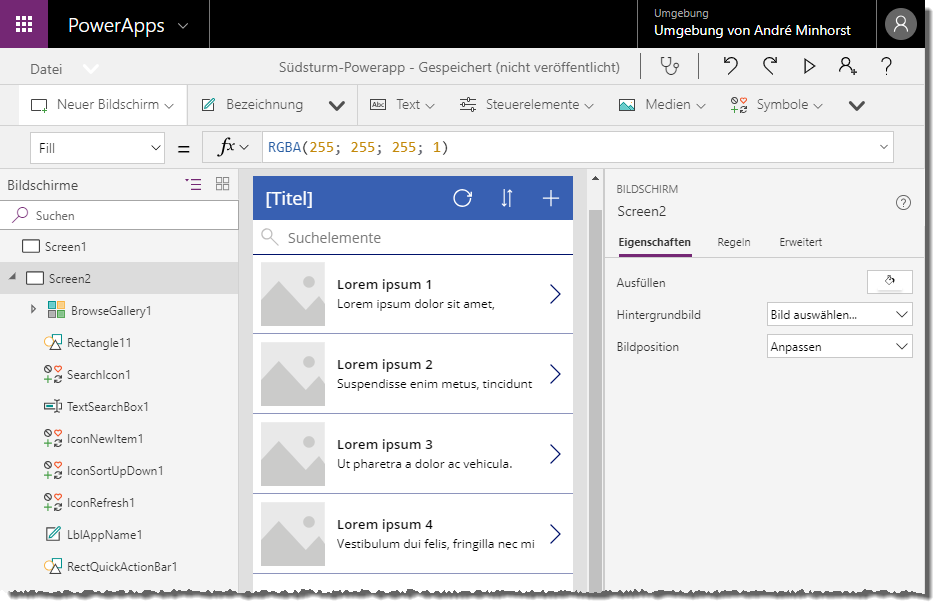Click the Share user icon
The height and width of the screenshot is (611, 940).
848,67
